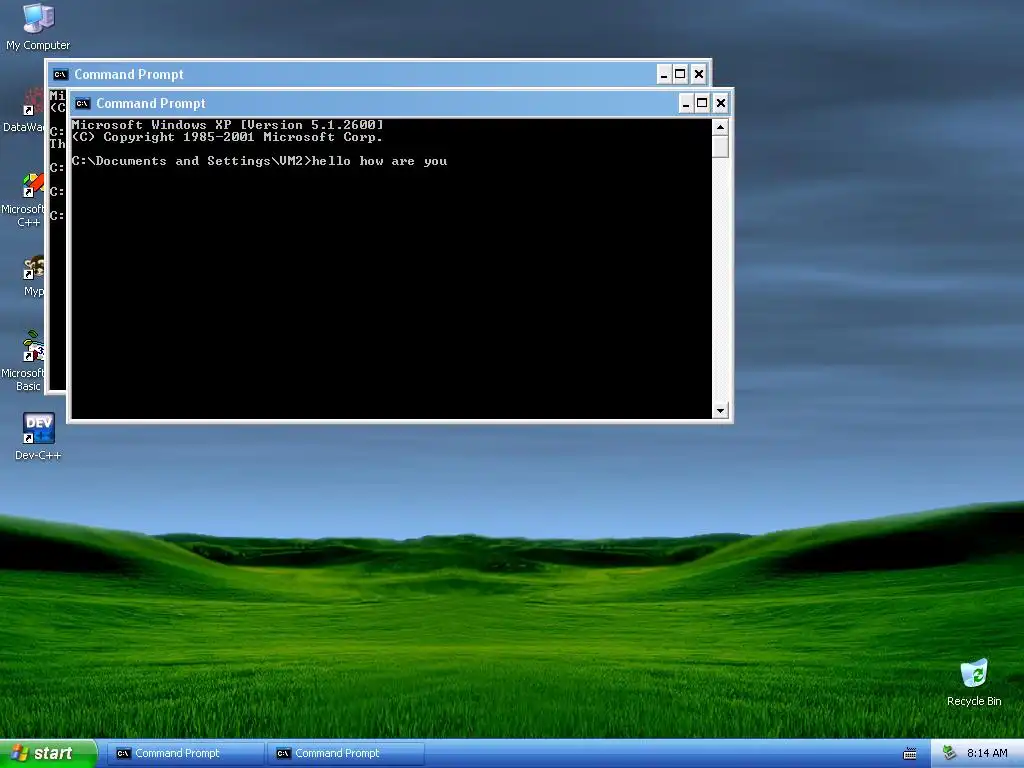The width and height of the screenshot is (1024, 768).
Task: Close the back Command Prompt window
Action: tap(698, 74)
